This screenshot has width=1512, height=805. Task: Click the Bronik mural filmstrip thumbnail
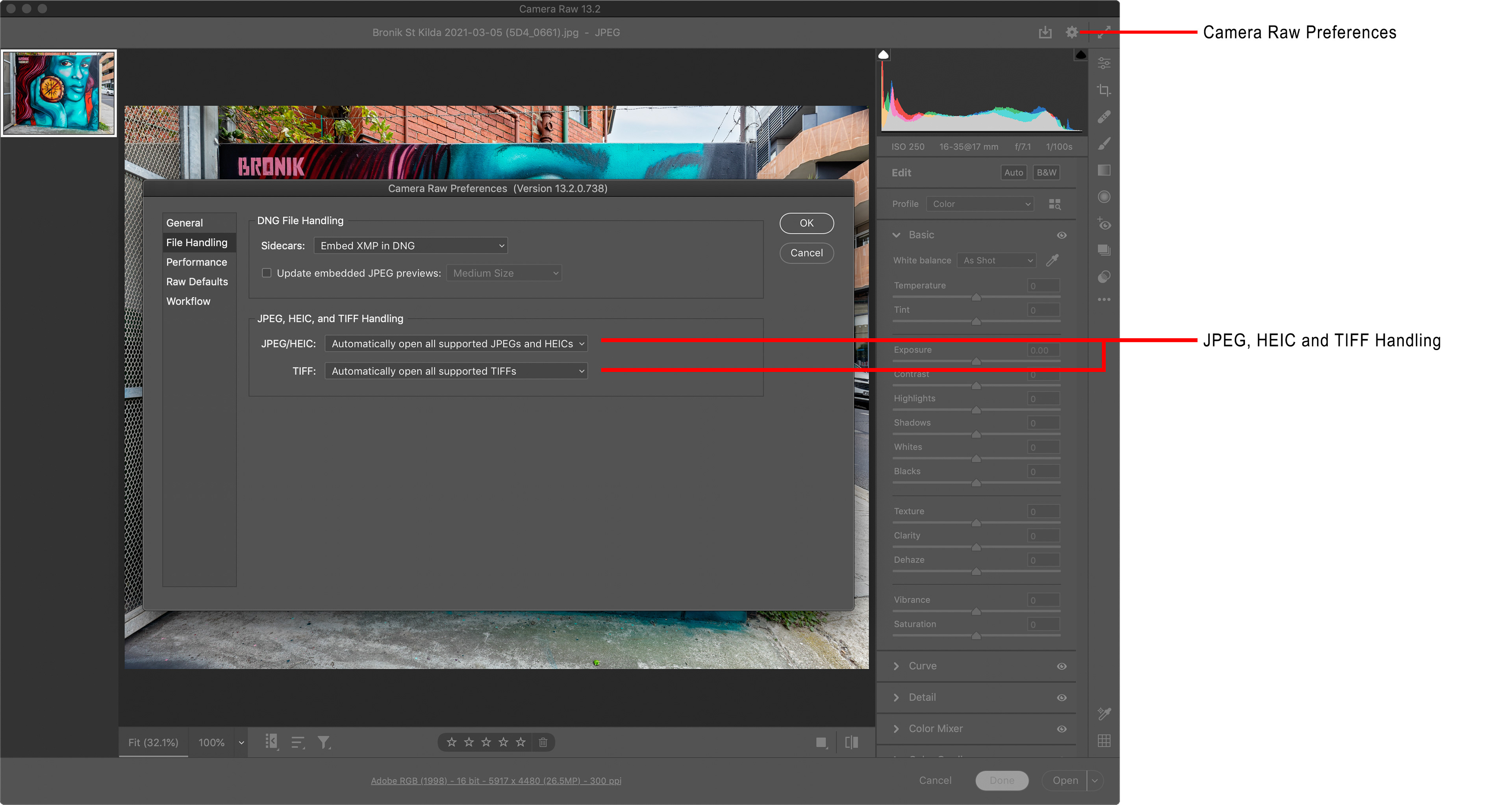(59, 93)
